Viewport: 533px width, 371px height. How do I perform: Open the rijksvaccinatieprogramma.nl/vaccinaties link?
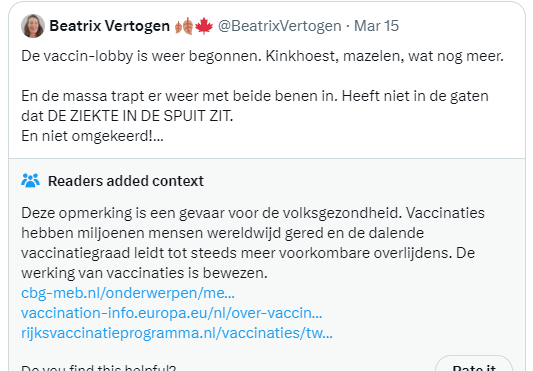177,333
